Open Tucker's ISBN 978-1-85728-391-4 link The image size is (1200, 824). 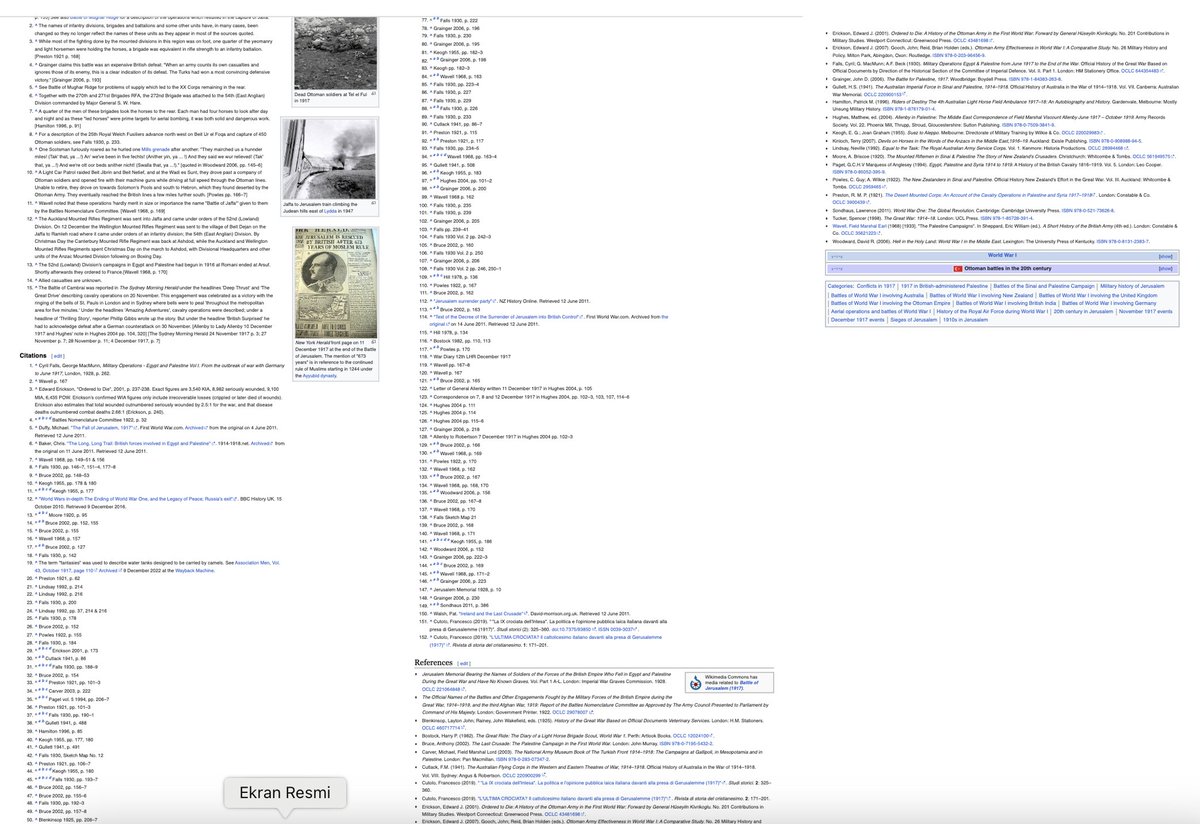[x=1006, y=218]
